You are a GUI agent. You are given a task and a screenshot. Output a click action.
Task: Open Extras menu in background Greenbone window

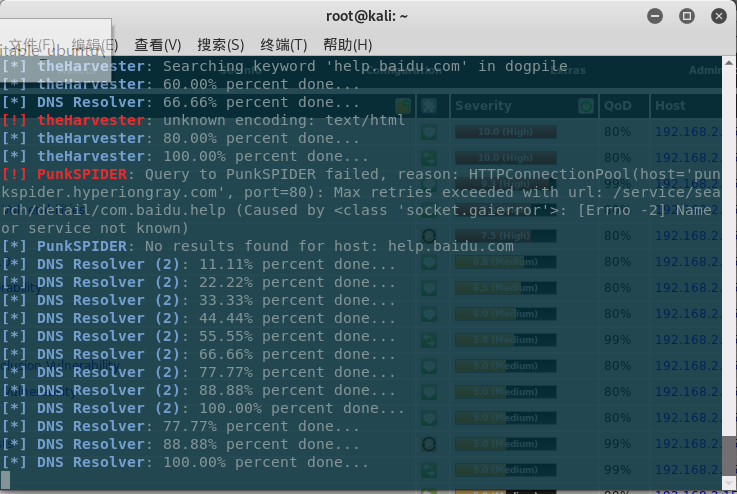pyautogui.click(x=568, y=71)
